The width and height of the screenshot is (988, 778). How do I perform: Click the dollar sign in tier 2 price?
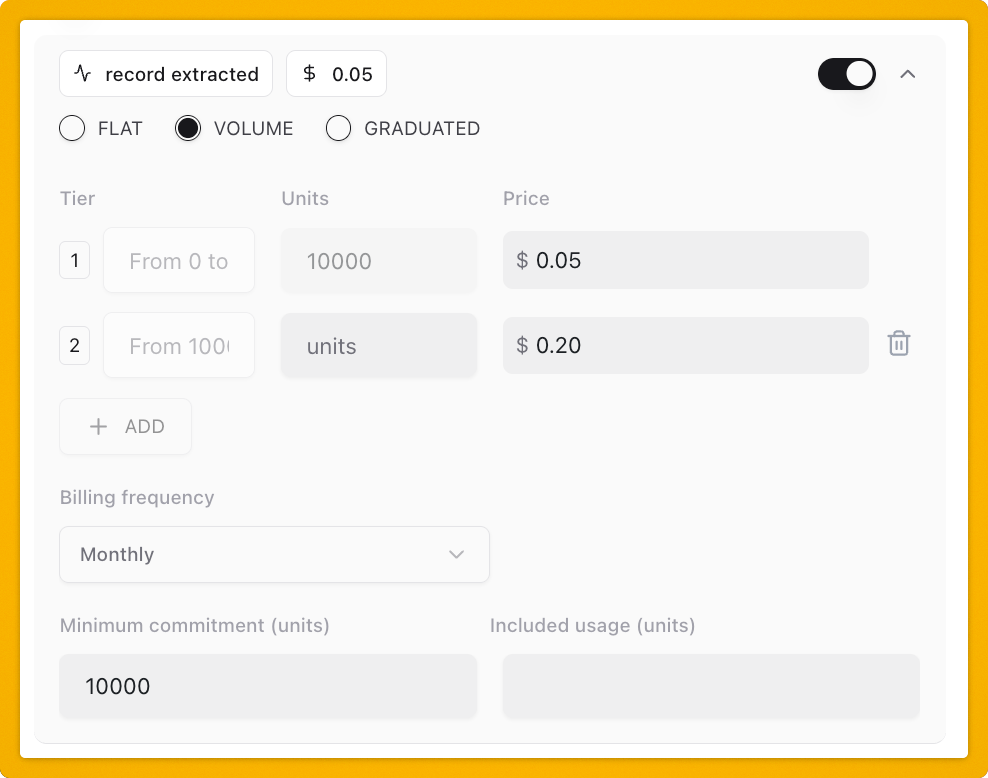click(x=519, y=345)
